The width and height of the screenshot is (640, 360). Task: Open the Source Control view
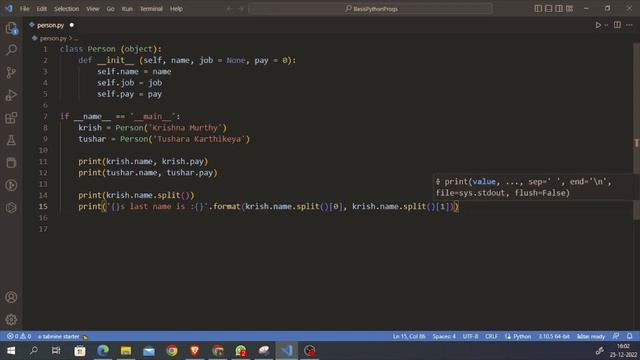point(11,73)
